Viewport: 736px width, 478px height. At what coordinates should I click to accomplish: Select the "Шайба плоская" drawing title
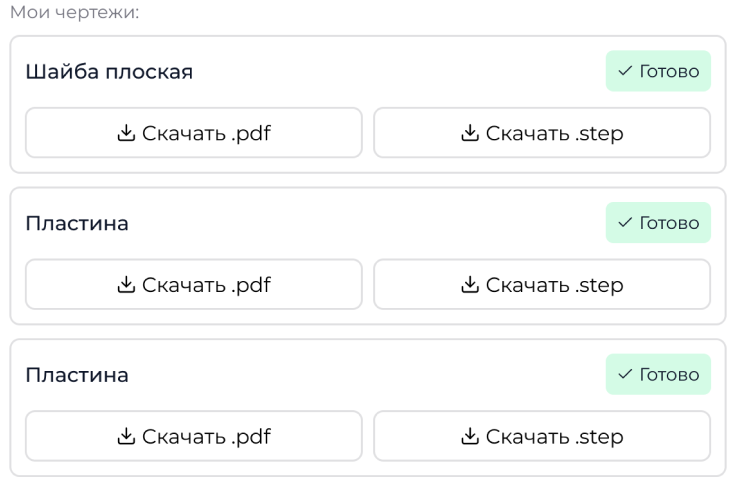(x=109, y=72)
